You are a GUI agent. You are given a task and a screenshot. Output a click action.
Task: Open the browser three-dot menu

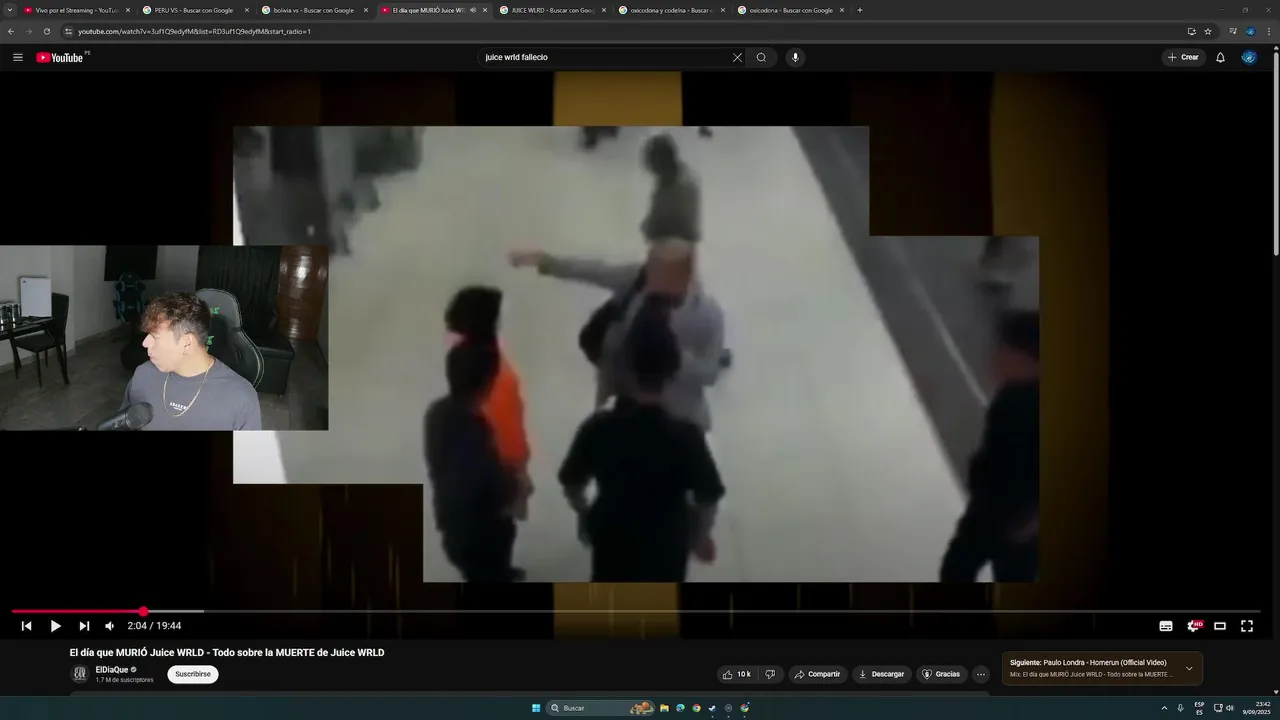tap(1268, 31)
